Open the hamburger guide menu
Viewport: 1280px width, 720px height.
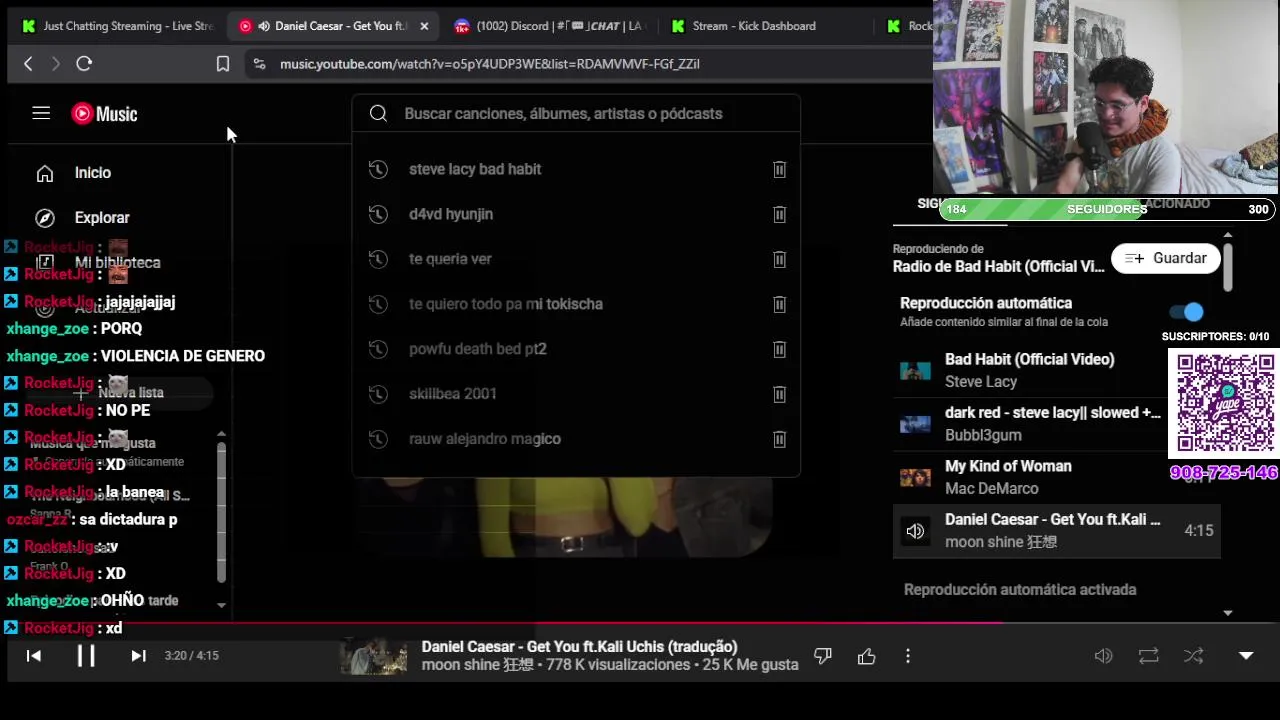point(41,113)
